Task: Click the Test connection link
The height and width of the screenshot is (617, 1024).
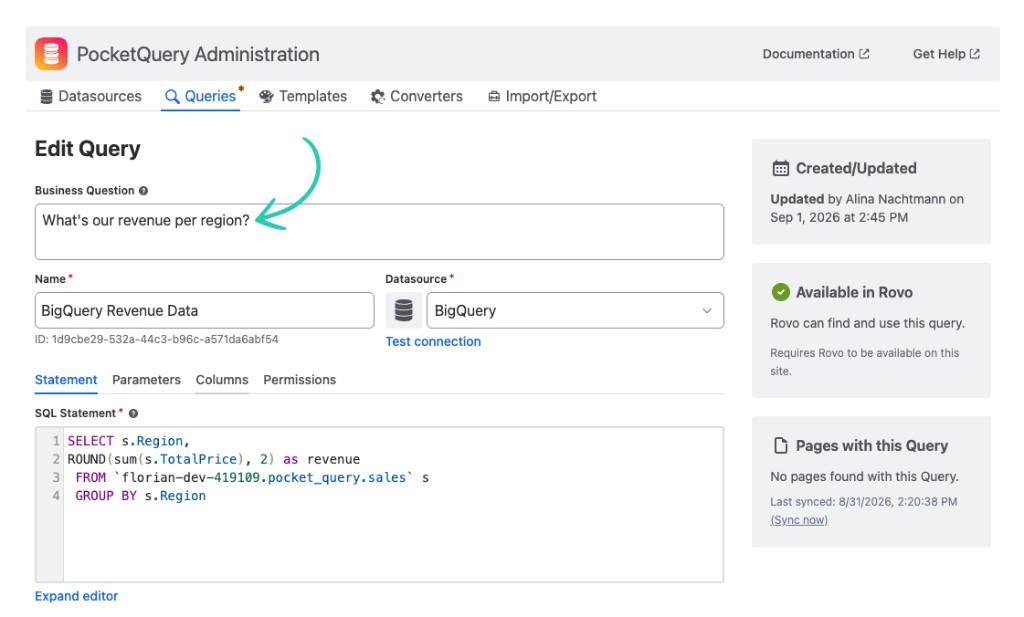Action: tap(433, 341)
